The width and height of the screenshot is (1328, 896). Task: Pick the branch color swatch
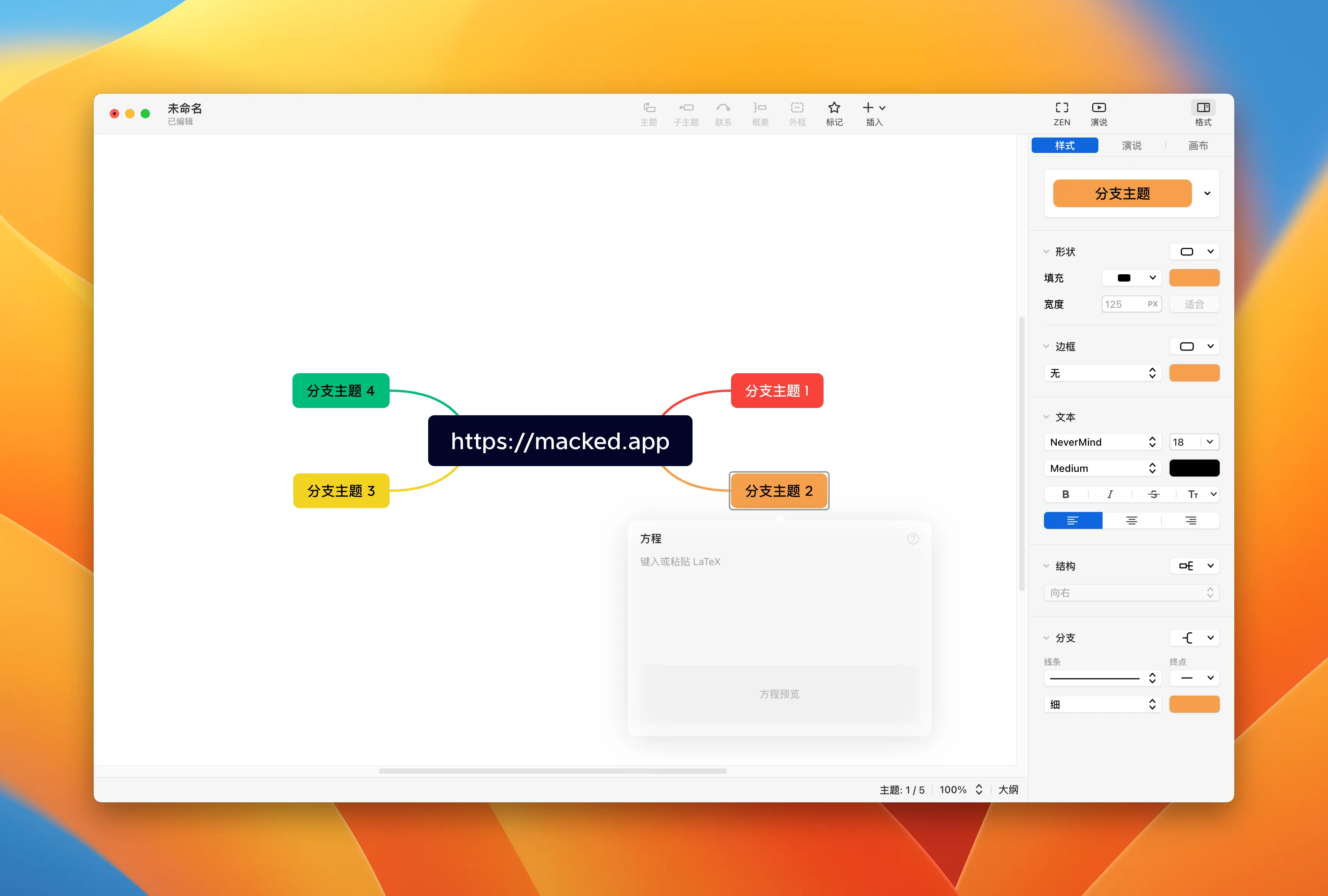[1194, 705]
